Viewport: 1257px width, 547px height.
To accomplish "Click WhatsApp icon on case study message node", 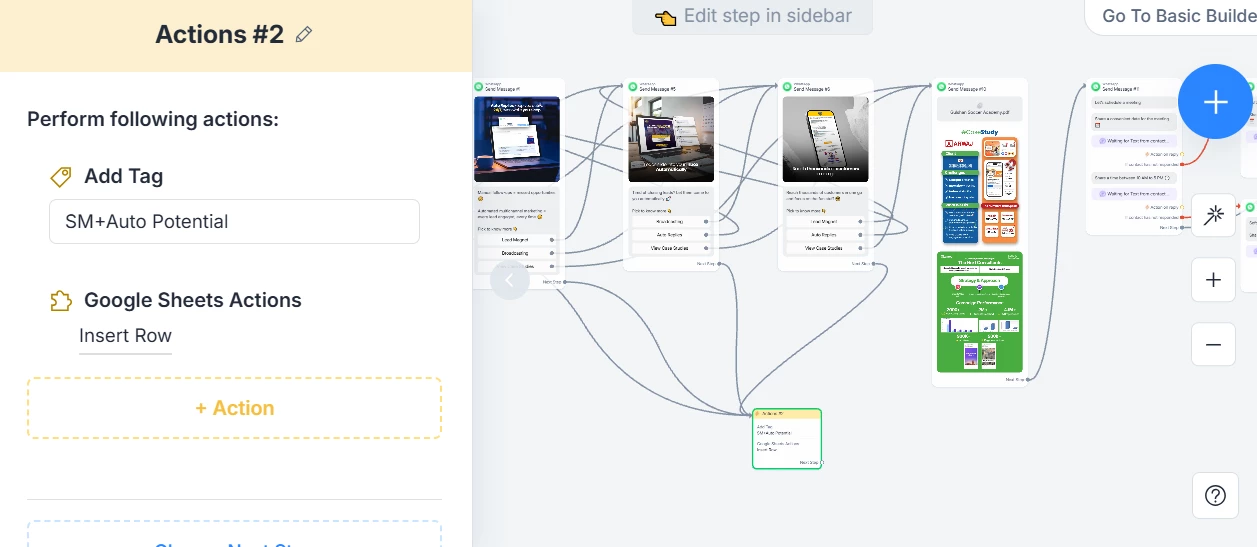I will point(941,87).
